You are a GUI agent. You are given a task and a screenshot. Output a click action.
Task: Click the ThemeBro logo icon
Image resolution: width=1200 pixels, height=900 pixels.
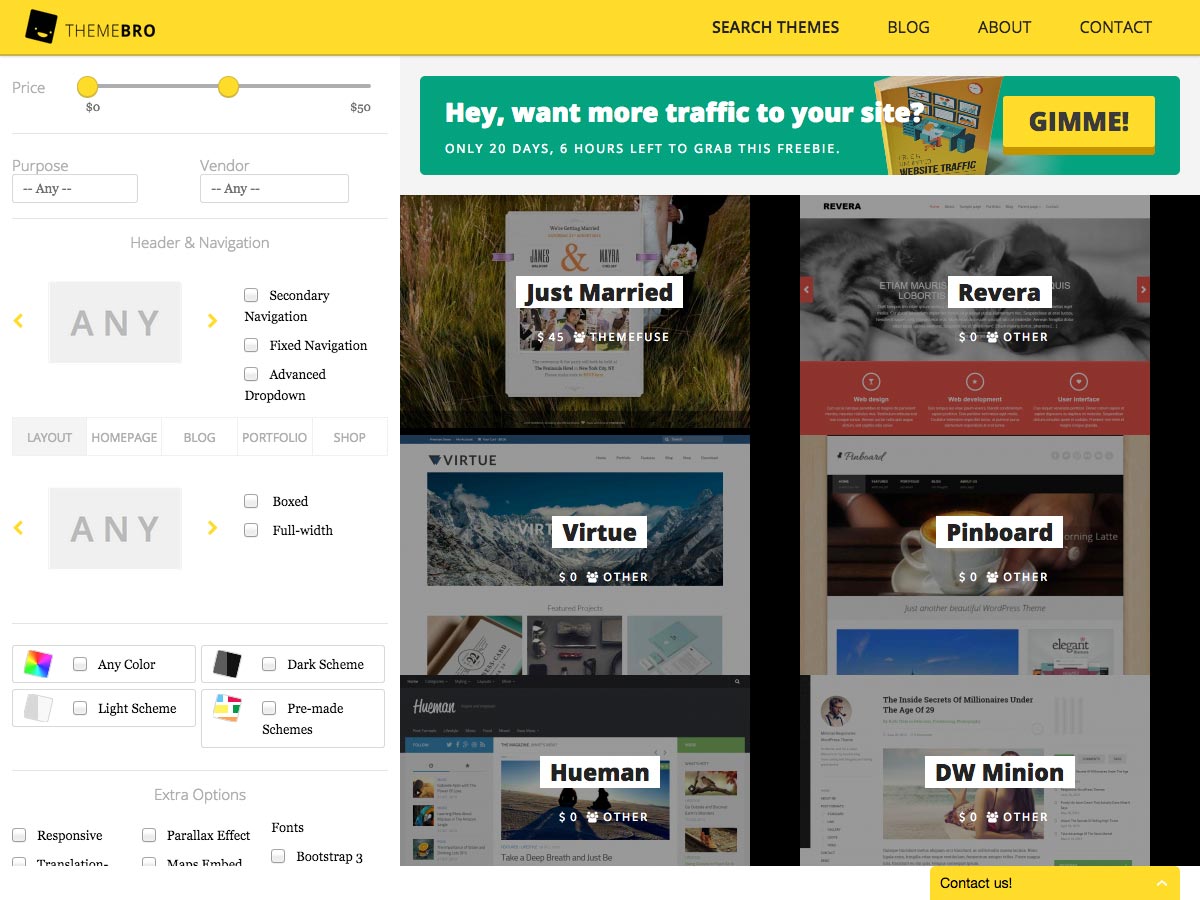tap(41, 27)
